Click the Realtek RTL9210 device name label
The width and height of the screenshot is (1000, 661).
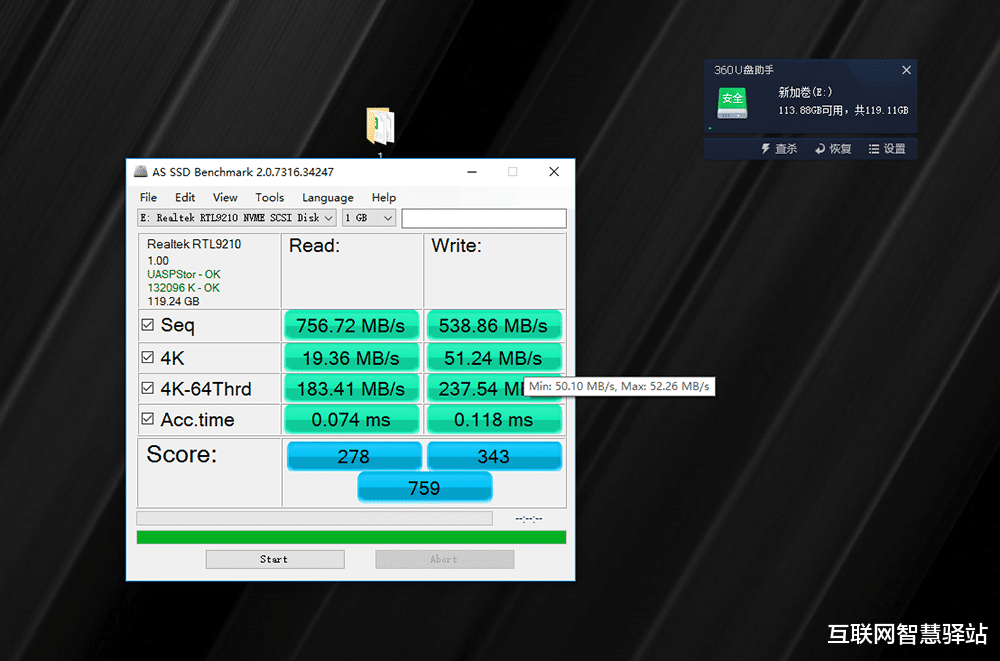pyautogui.click(x=194, y=244)
